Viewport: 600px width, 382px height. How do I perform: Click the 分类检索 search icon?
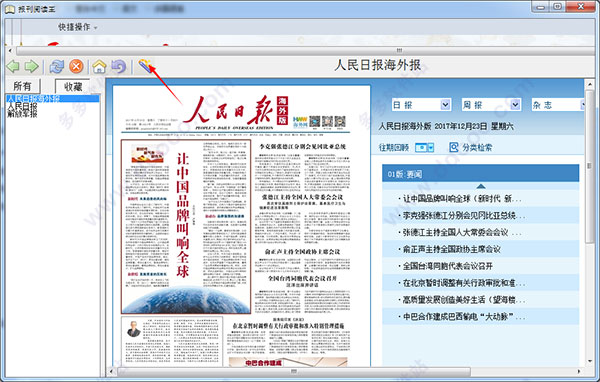[x=454, y=147]
